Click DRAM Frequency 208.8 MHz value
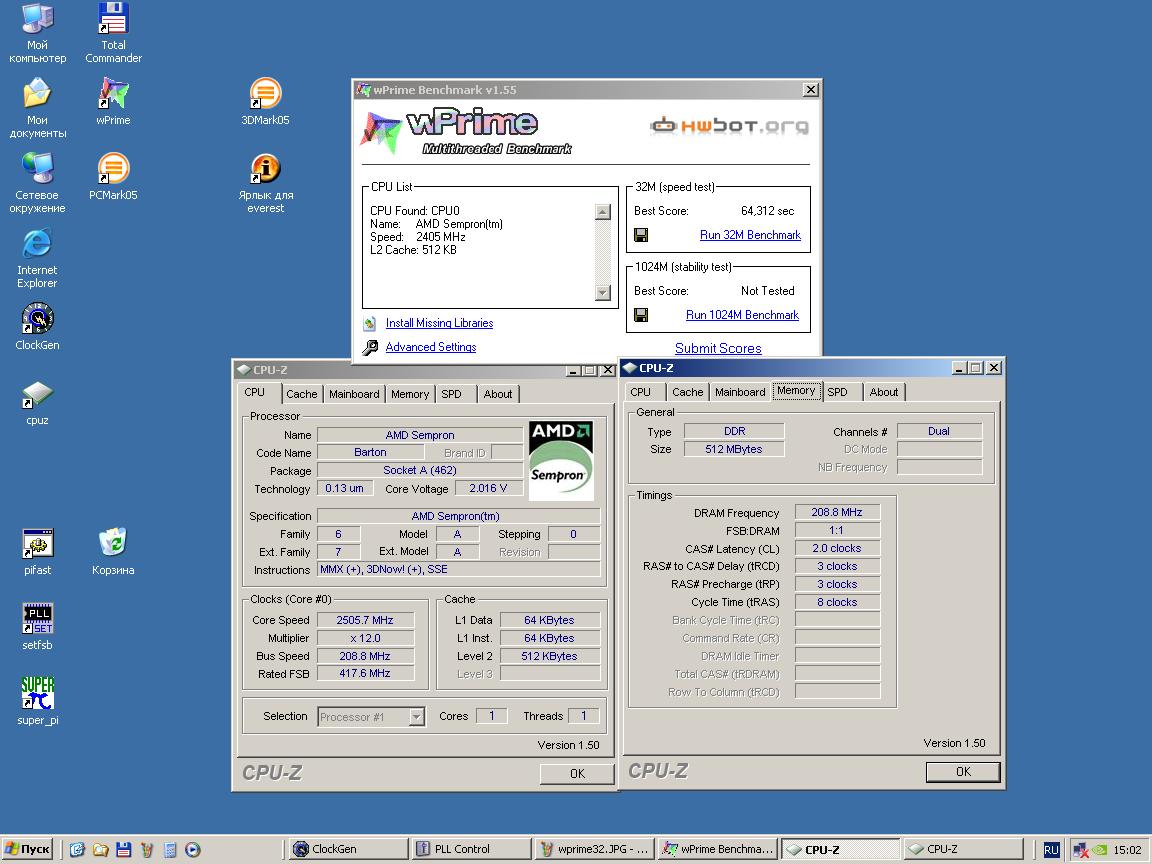Viewport: 1152px width, 864px height. pos(837,512)
